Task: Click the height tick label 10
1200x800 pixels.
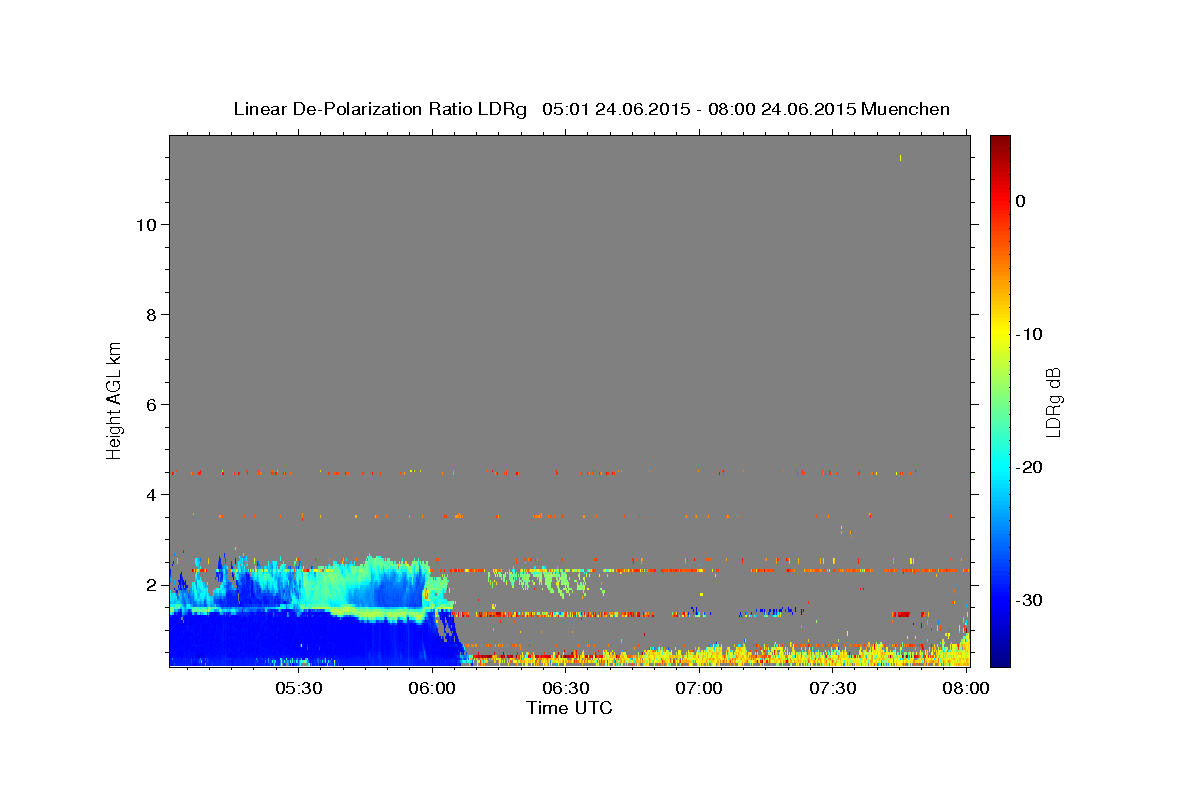Action: [147, 225]
